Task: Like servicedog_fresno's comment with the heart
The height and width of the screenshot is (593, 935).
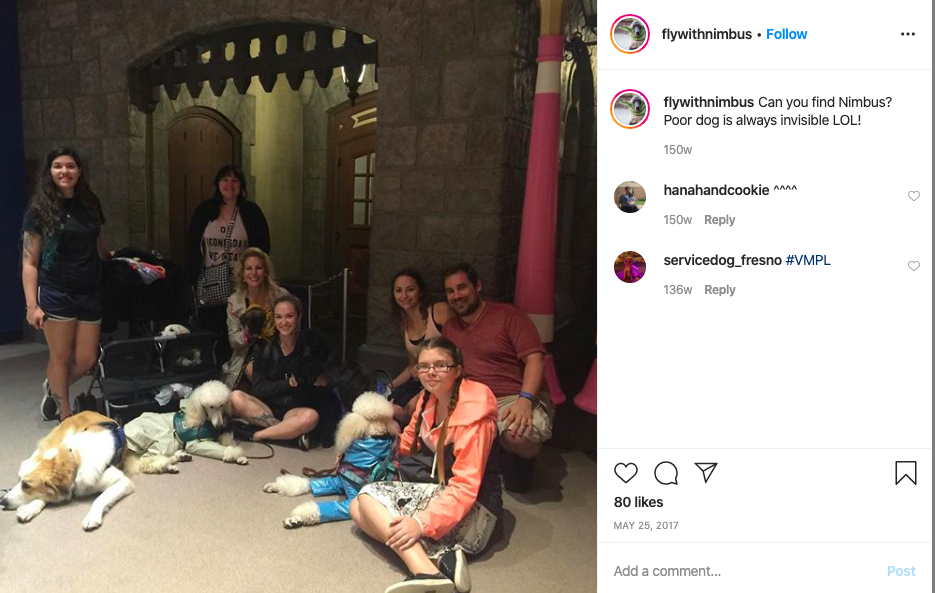Action: click(914, 266)
